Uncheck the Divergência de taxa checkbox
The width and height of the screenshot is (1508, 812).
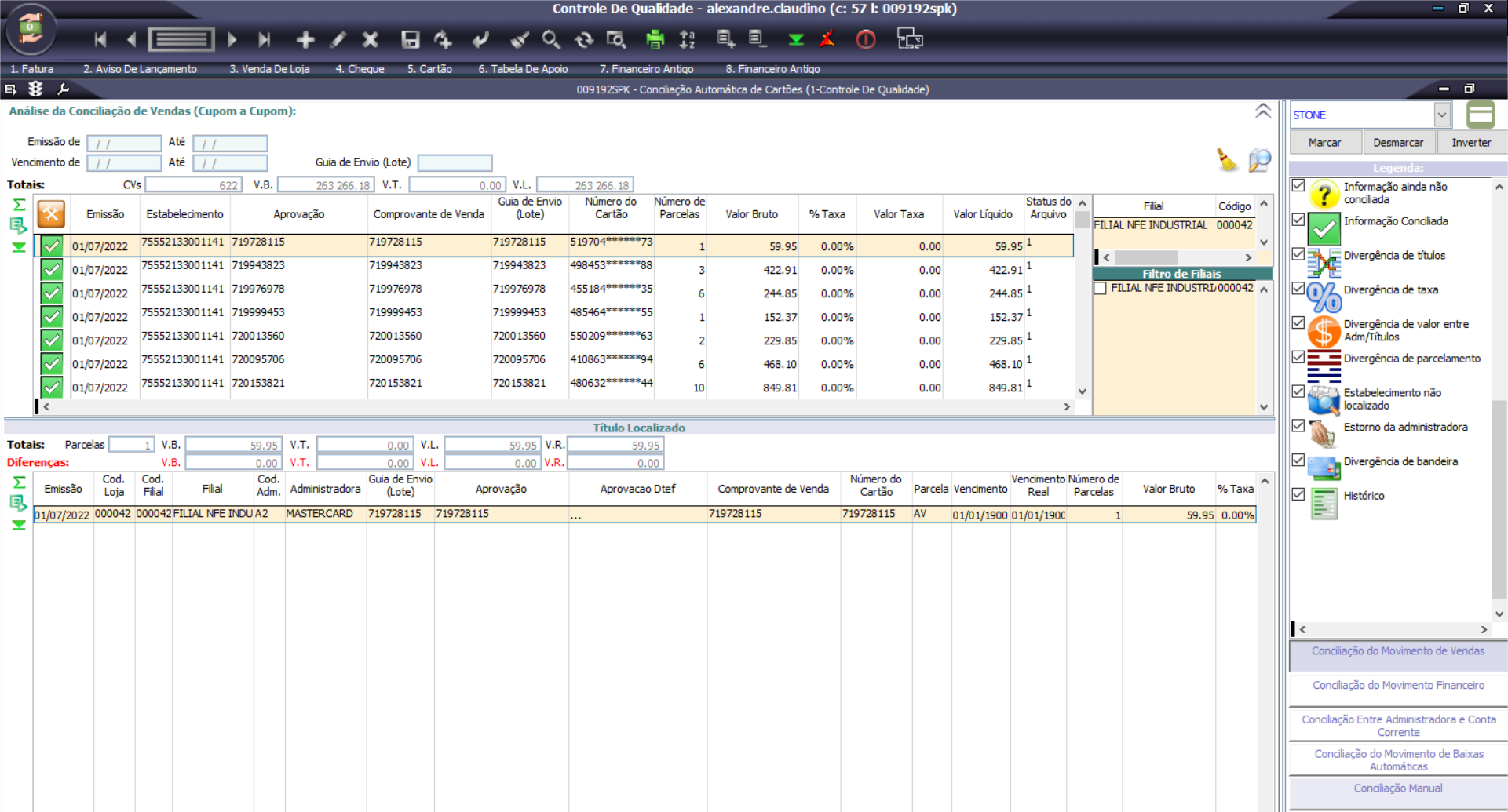point(1298,289)
